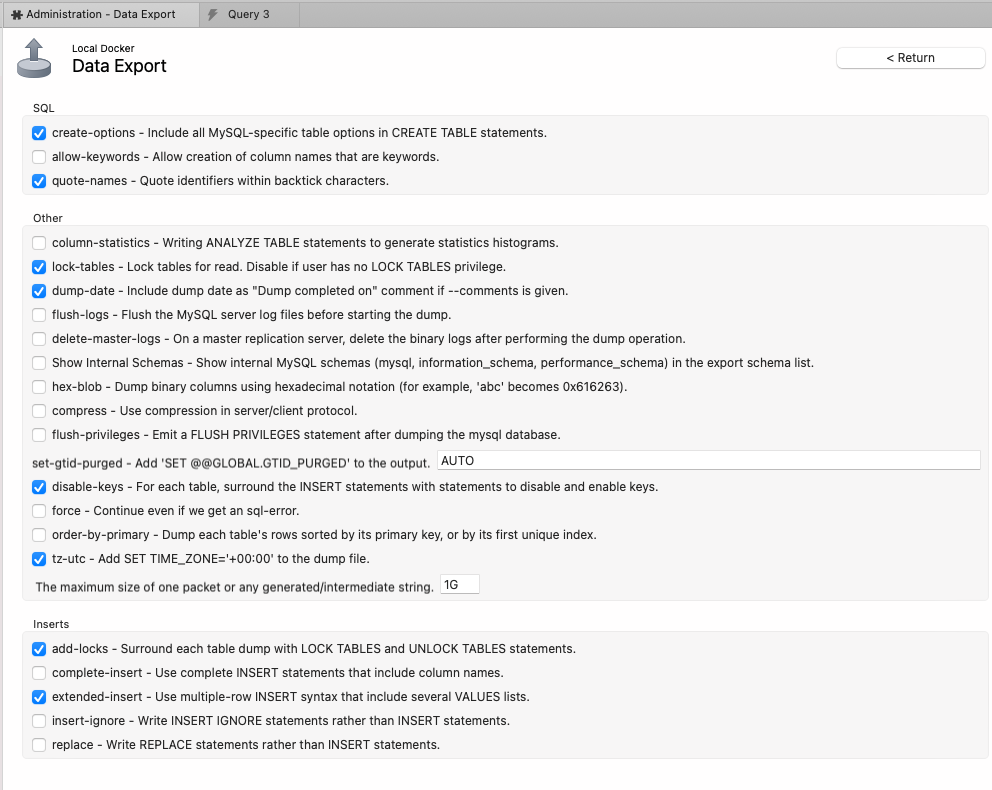Click the Administration tab puzzle icon
The image size is (992, 790).
coord(17,15)
